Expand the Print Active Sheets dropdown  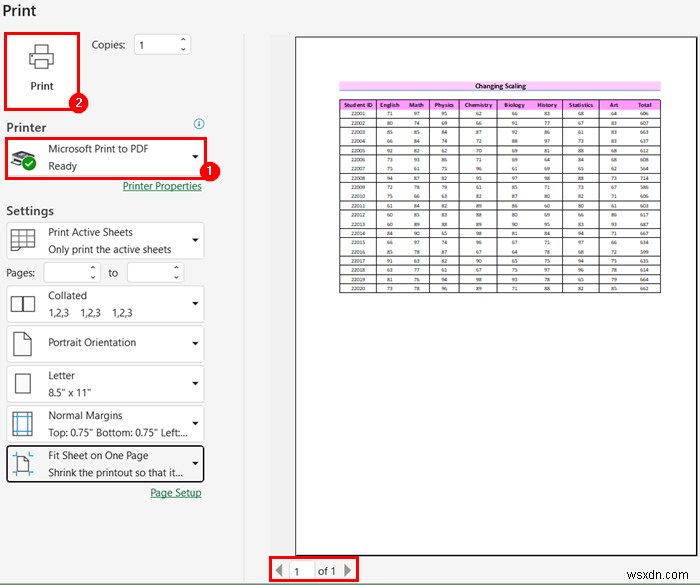click(105, 241)
